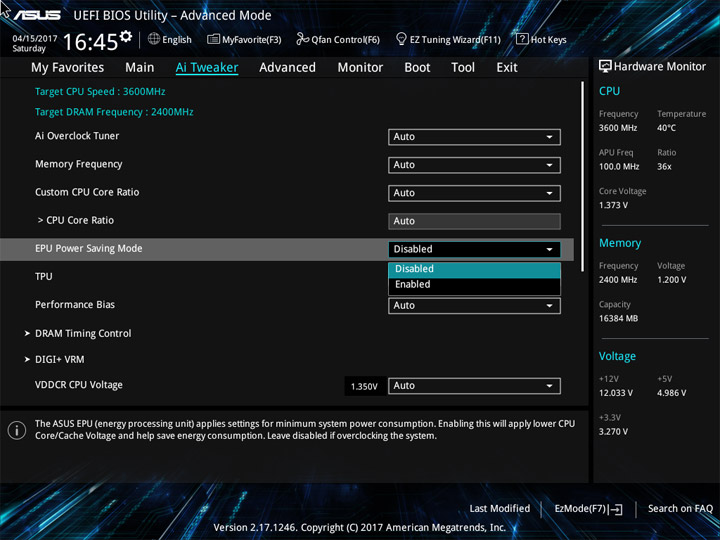Switch to the Boot tab
Screen dimensions: 720x540
[417, 68]
